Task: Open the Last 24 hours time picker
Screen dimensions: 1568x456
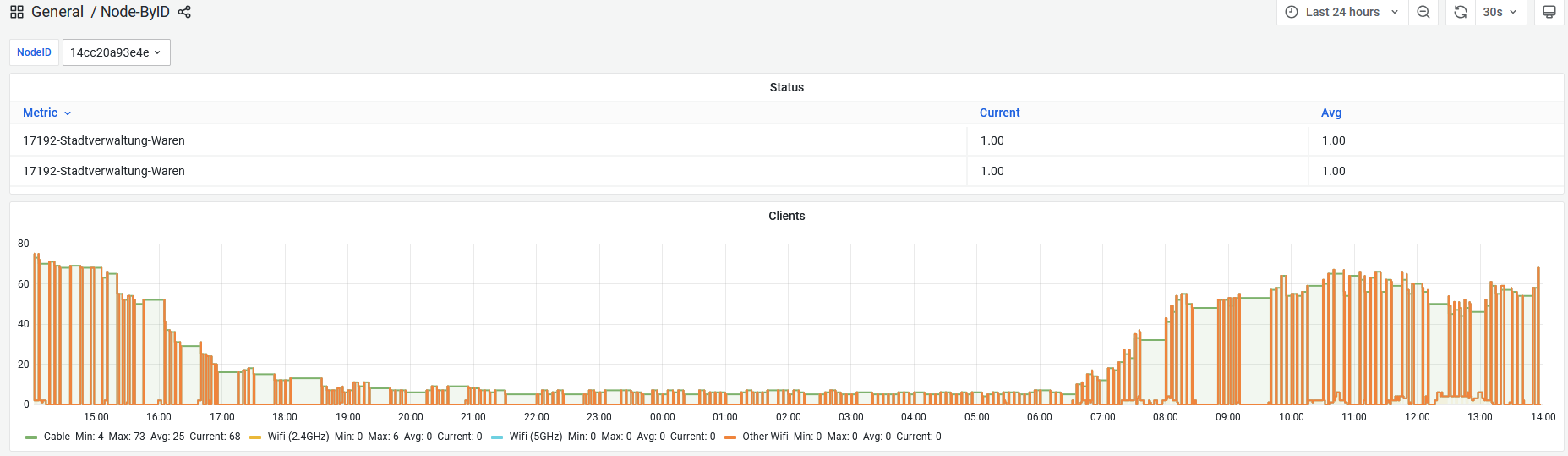Action: [x=1342, y=12]
